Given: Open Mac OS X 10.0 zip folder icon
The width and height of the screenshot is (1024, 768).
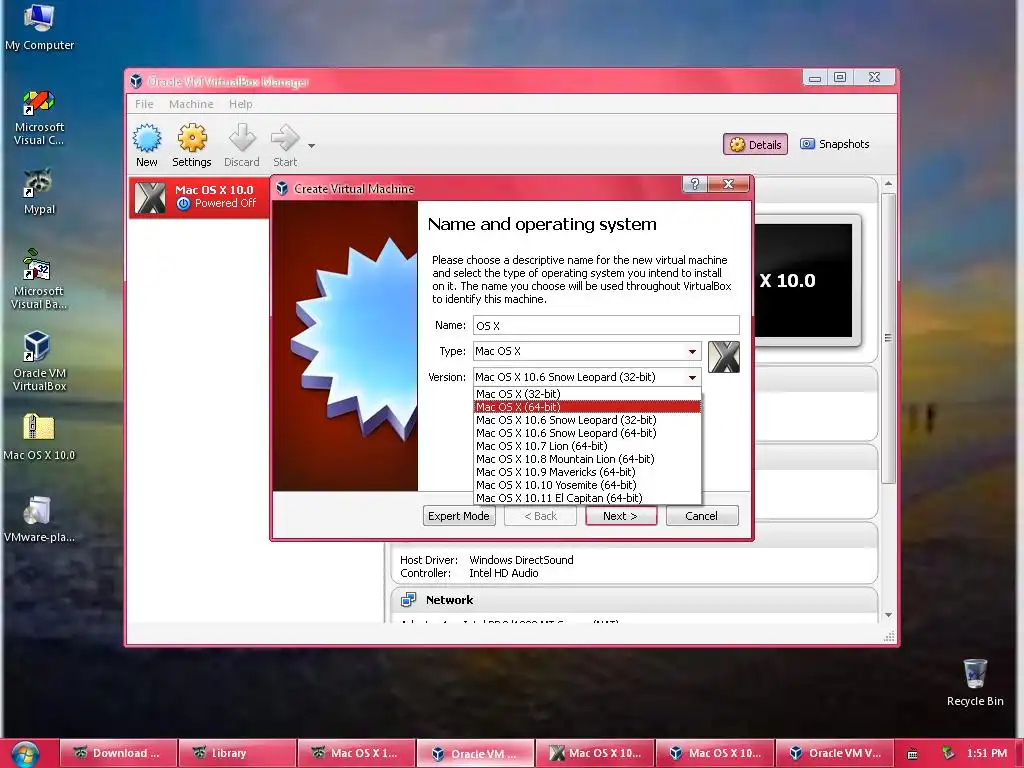Looking at the screenshot, I should 39,436.
